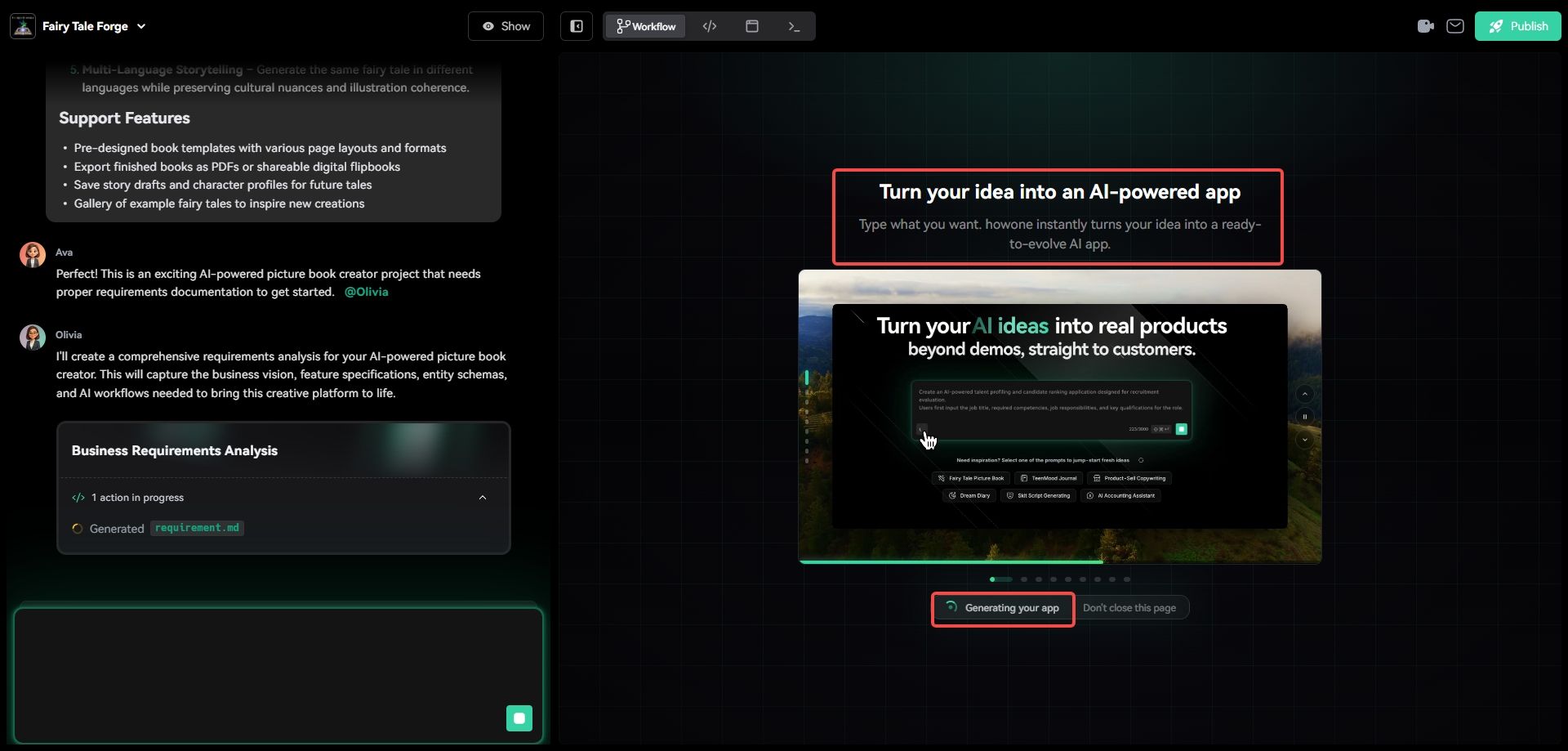Publish the app
1568x751 pixels.
1517,26
